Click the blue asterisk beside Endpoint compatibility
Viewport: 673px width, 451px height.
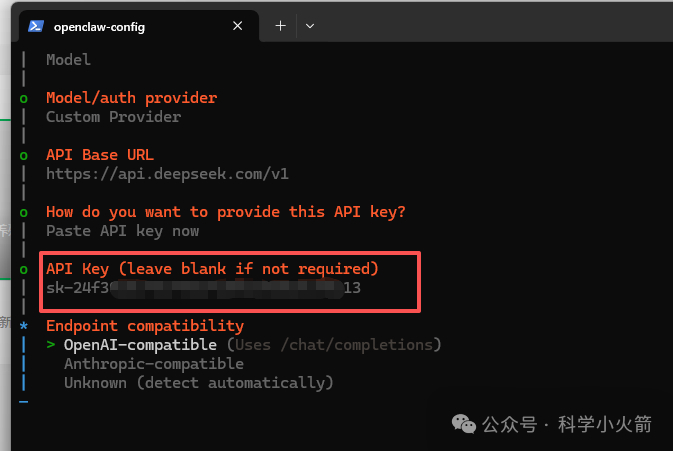click(23, 326)
